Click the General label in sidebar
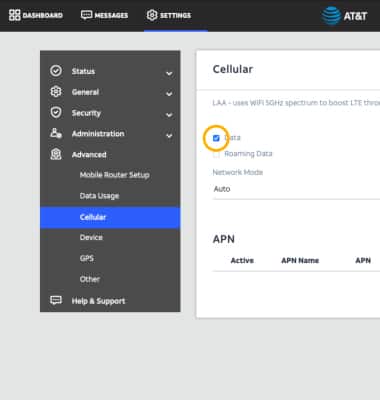This screenshot has width=380, height=400. click(x=85, y=92)
